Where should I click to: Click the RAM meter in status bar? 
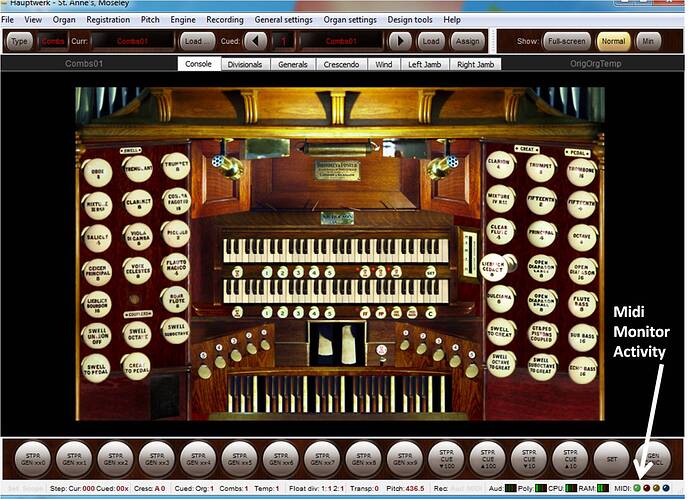point(603,488)
